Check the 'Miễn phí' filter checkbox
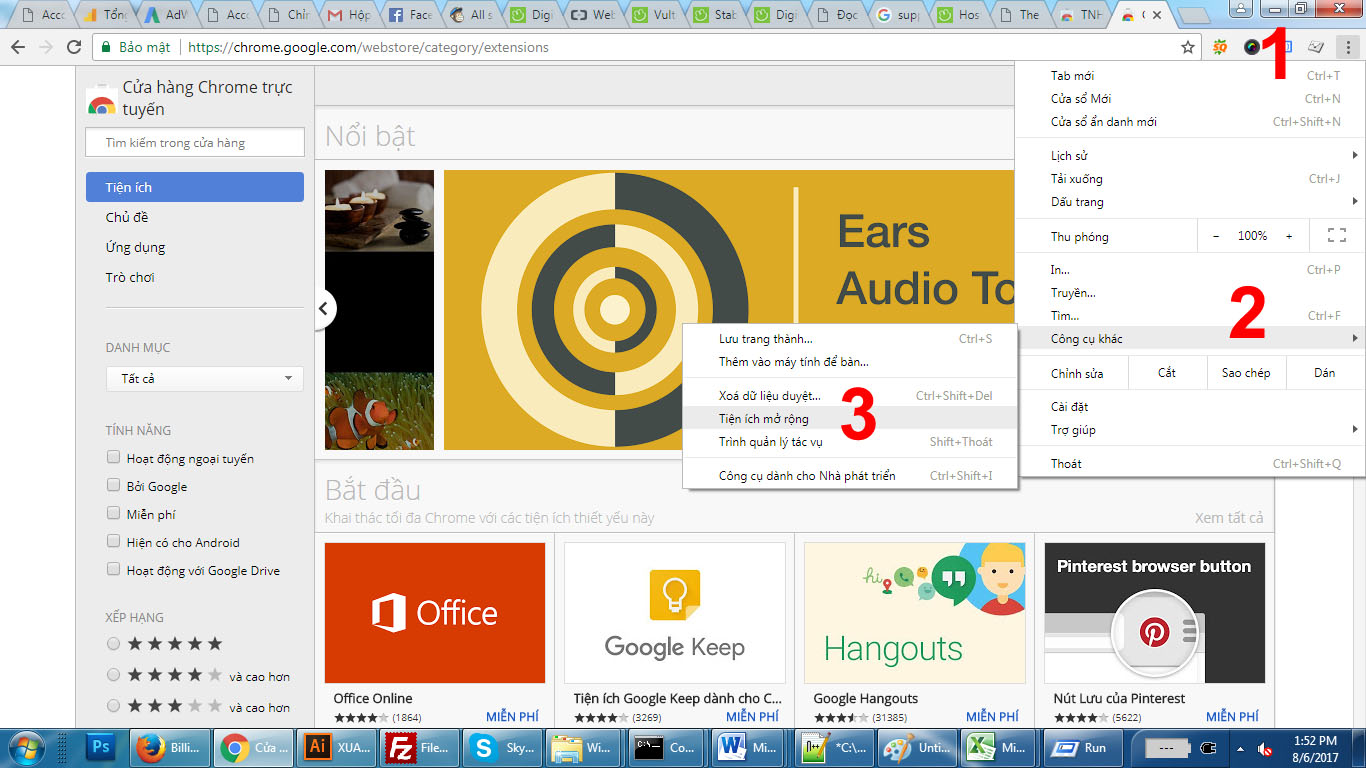Image resolution: width=1366 pixels, height=768 pixels. coord(114,514)
